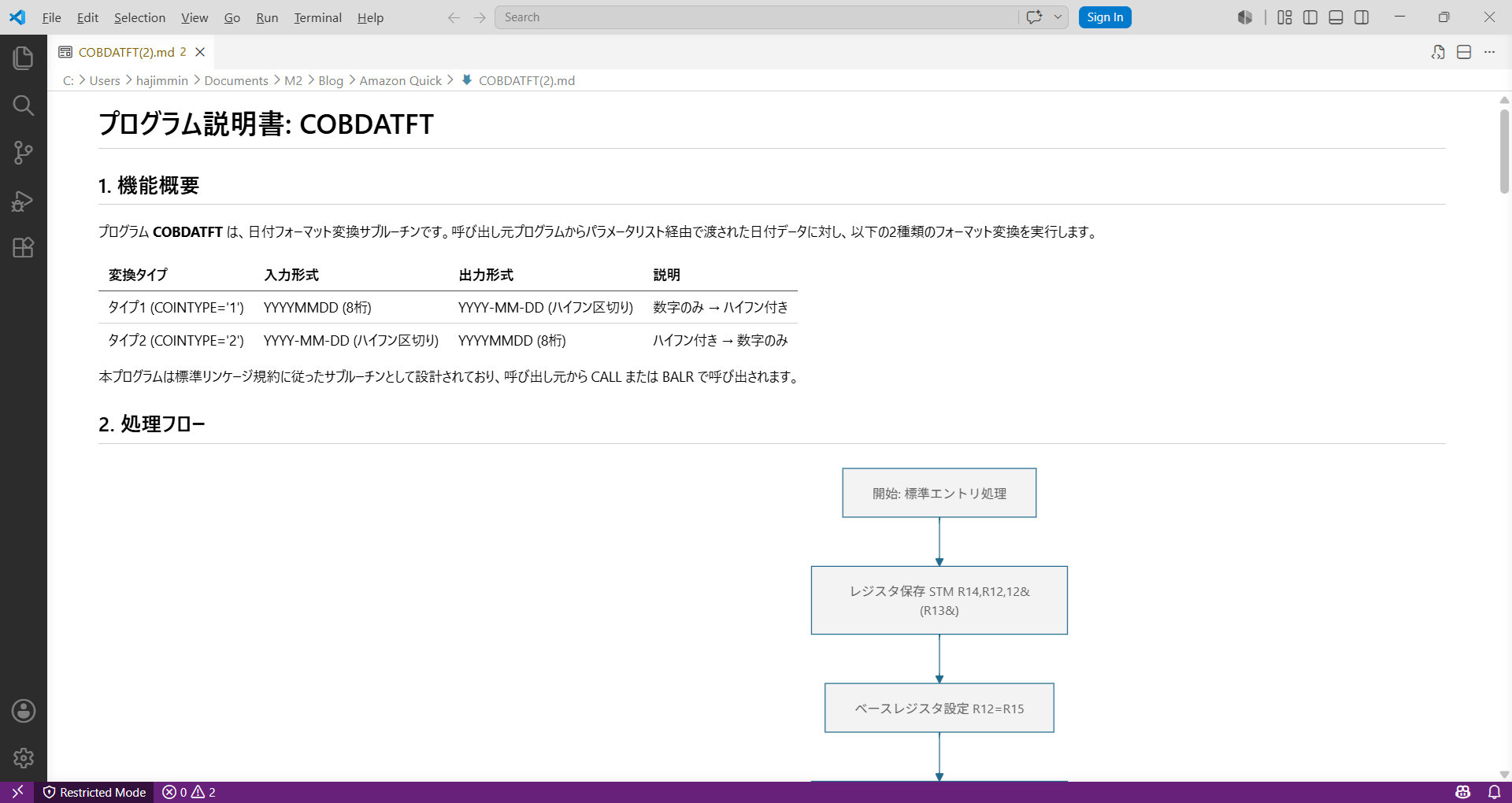Click the VS Code logo icon

tap(17, 17)
